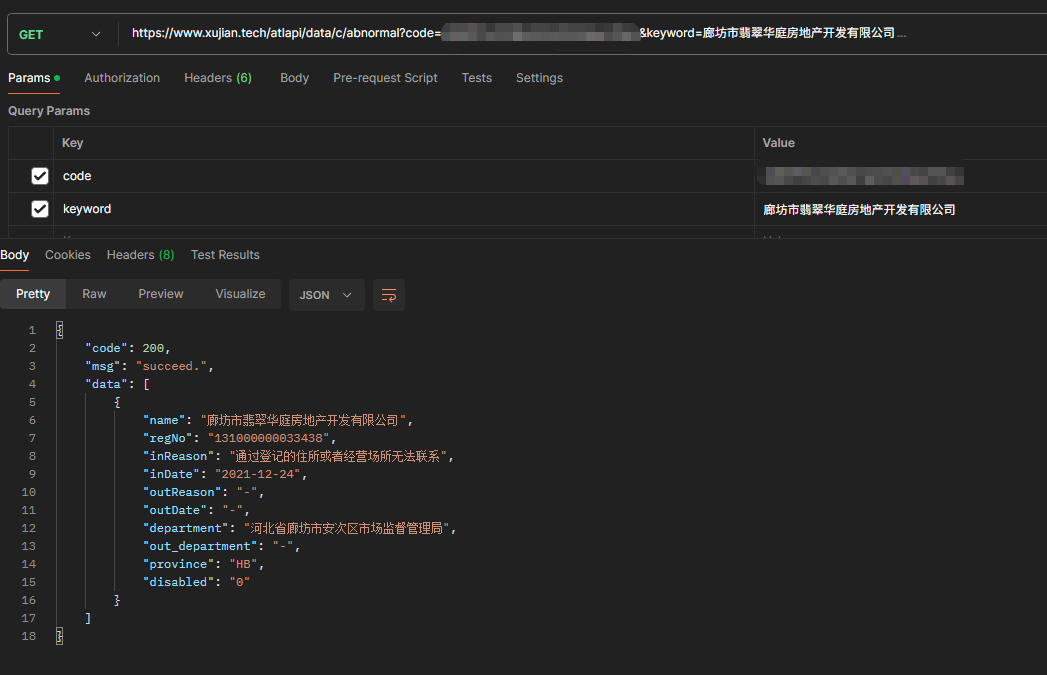This screenshot has width=1047, height=675.
Task: Select the Pretty view button
Action: pyautogui.click(x=33, y=294)
